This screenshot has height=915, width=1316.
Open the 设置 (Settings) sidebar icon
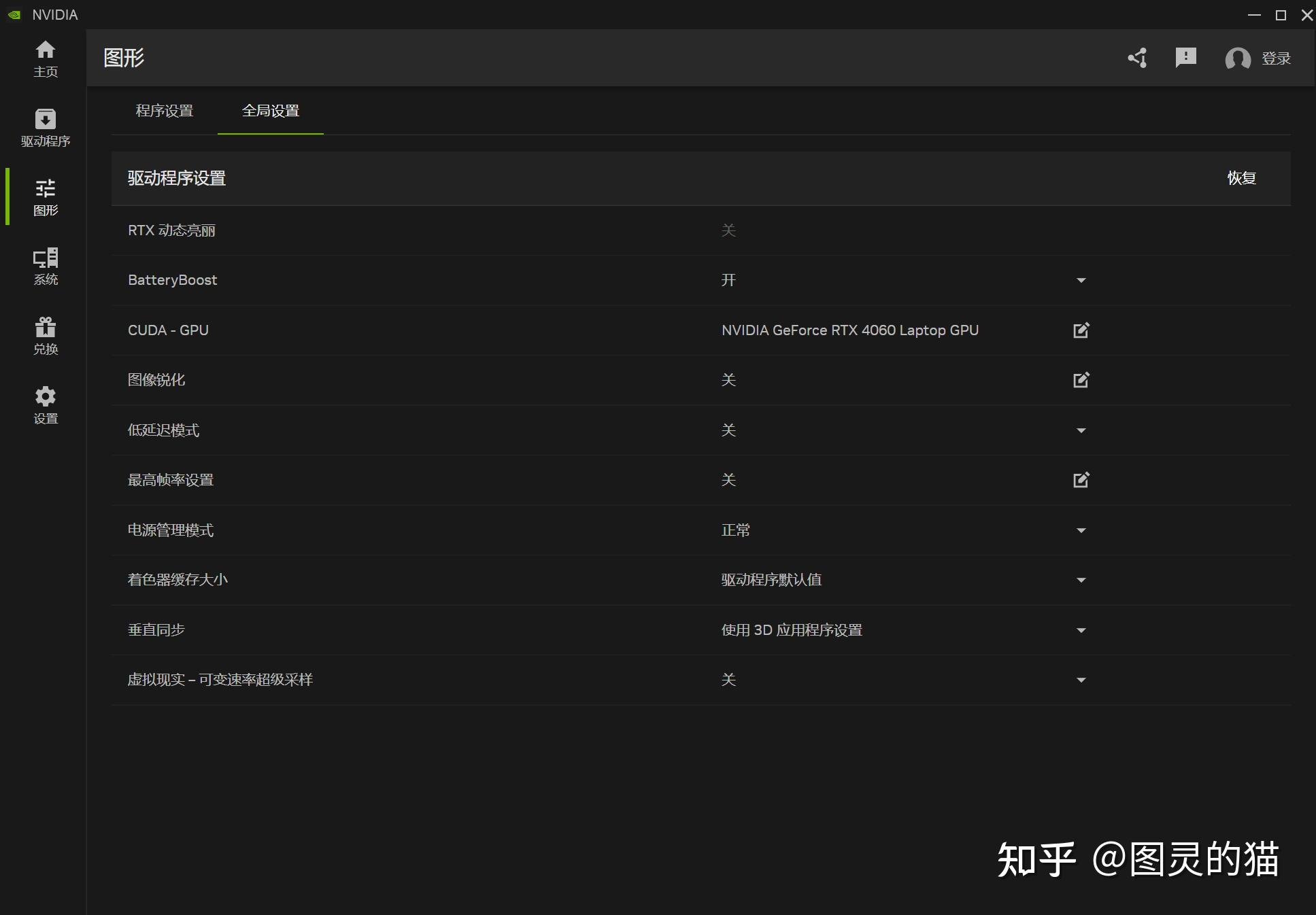pyautogui.click(x=45, y=404)
